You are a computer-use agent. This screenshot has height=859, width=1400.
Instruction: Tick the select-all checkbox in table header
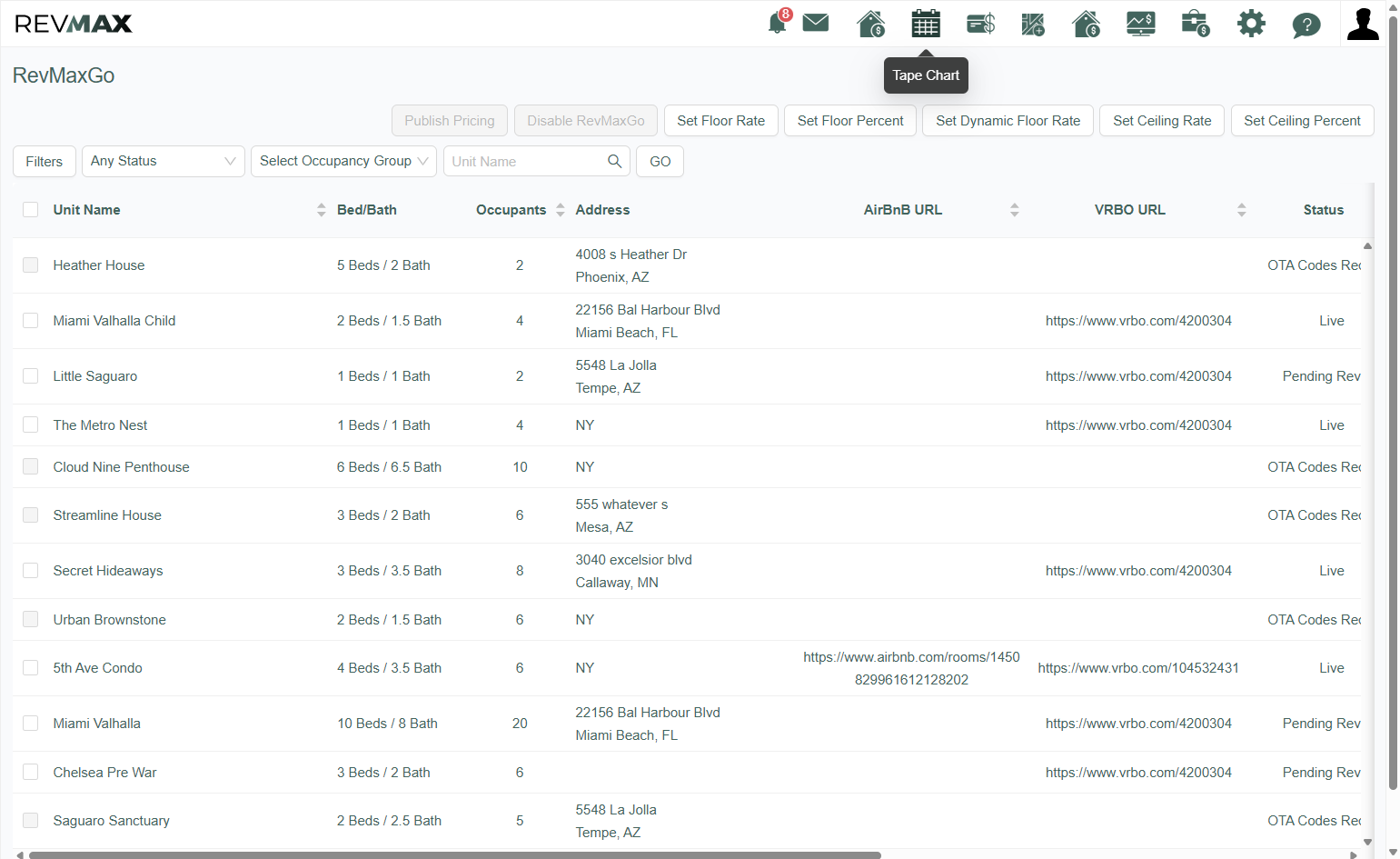[x=31, y=210]
